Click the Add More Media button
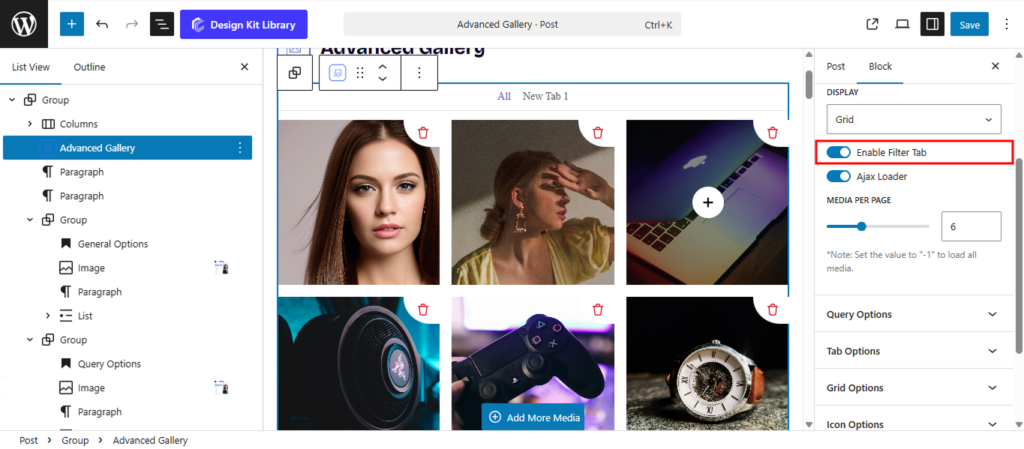Screen dimensions: 1024x449 pos(534,417)
